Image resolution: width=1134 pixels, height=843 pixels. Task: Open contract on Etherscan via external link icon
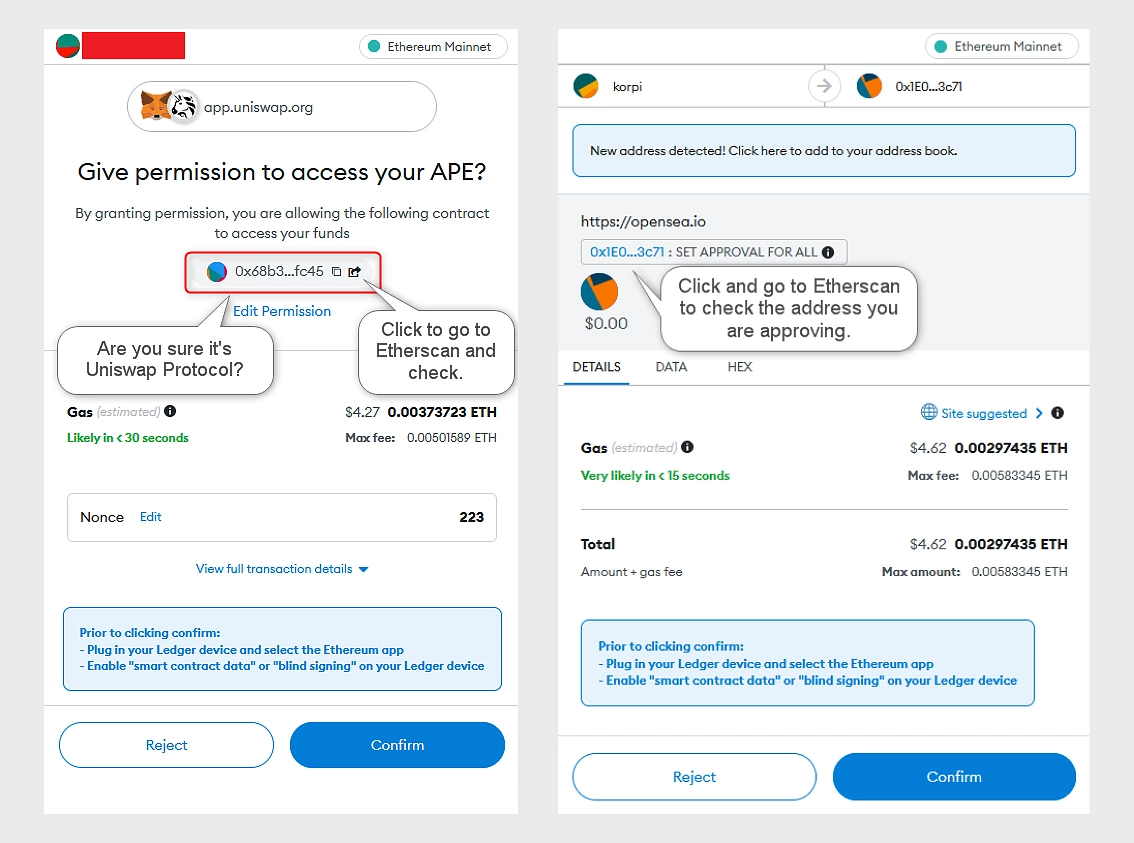pos(354,272)
